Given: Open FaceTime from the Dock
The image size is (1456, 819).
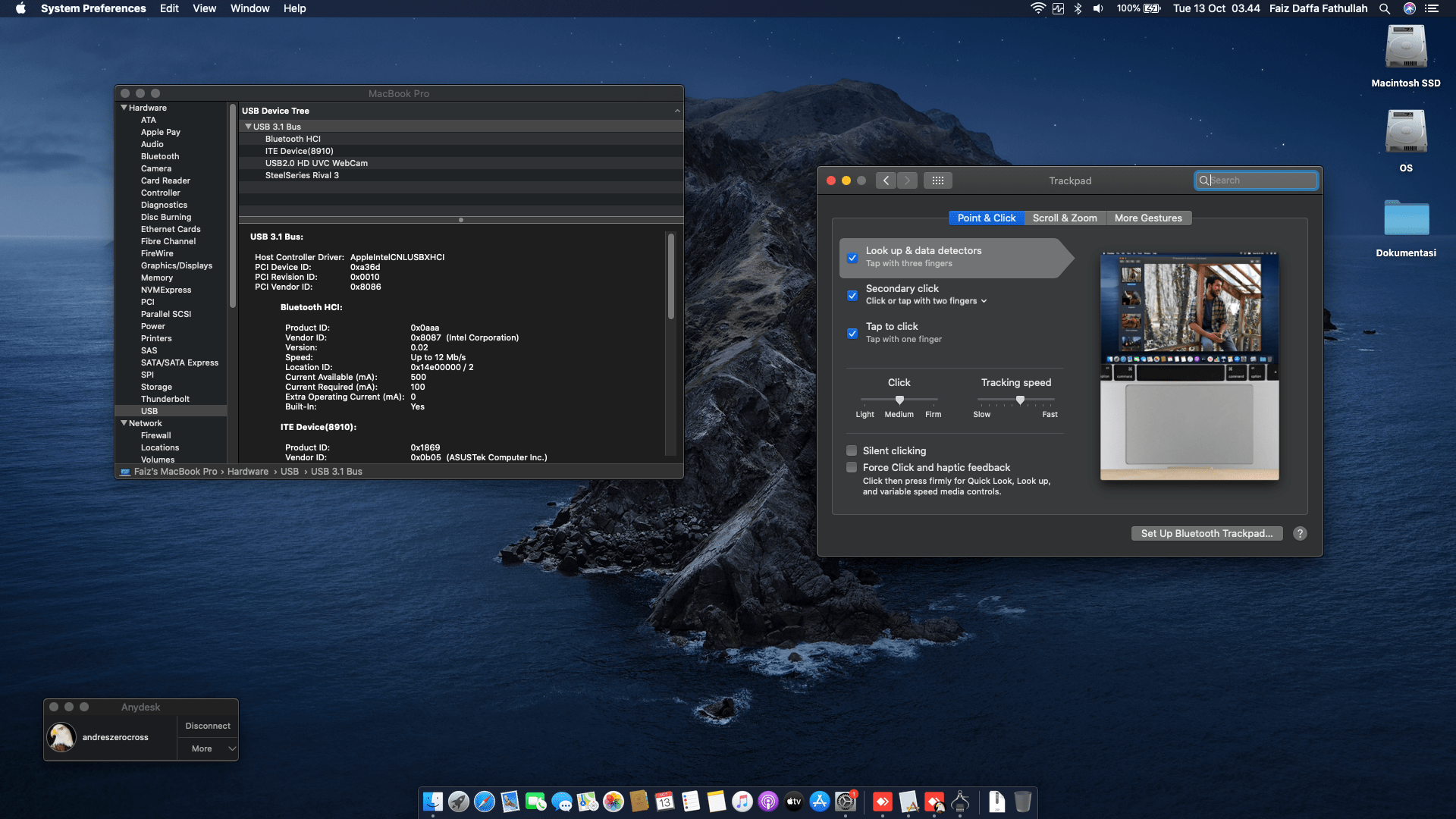Looking at the screenshot, I should click(x=536, y=802).
